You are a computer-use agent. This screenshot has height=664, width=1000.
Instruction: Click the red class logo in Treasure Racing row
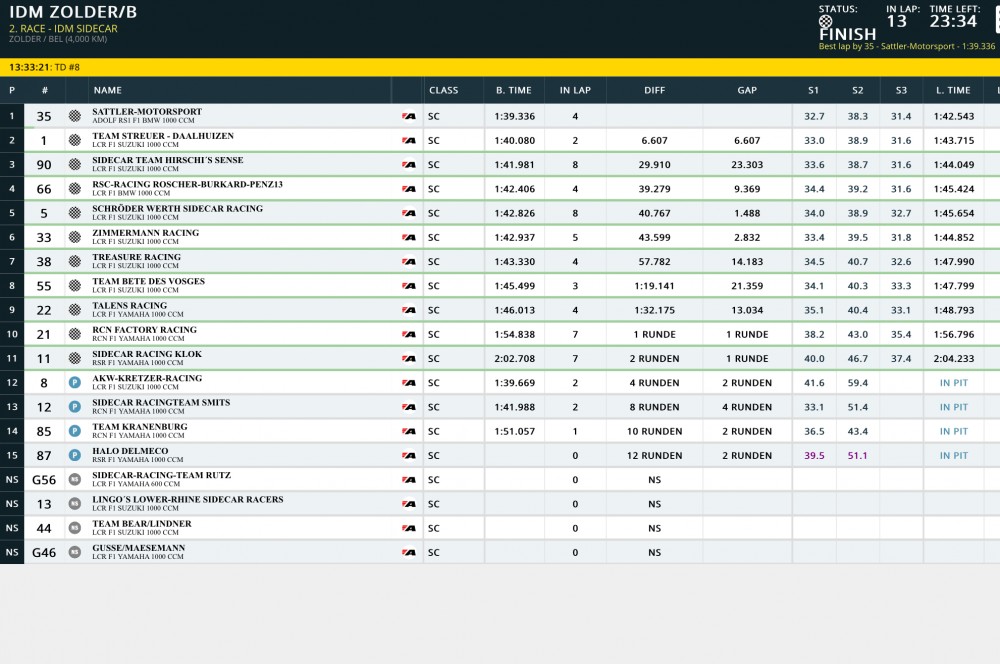pyautogui.click(x=409, y=262)
